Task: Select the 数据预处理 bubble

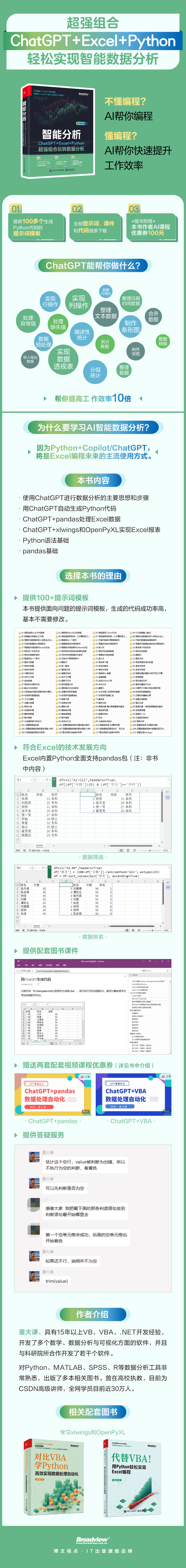Action: point(43,342)
